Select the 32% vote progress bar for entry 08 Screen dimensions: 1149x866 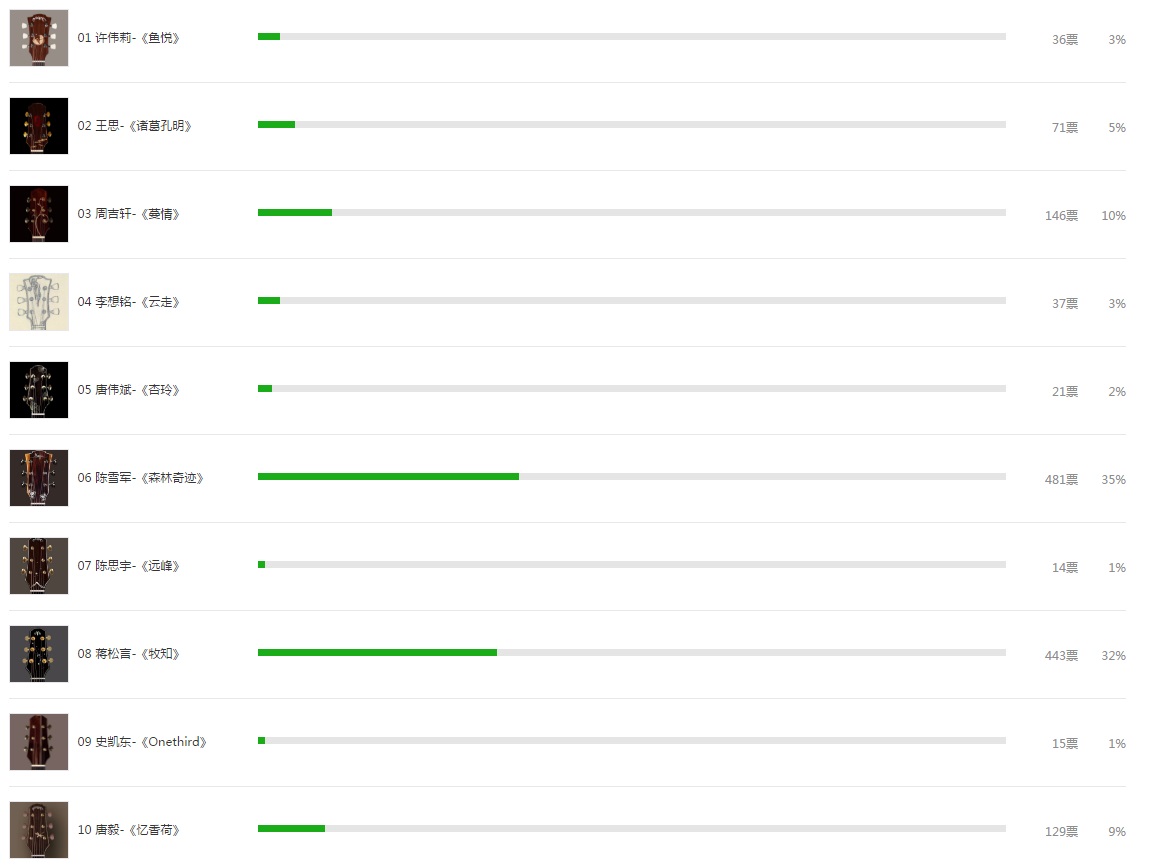632,652
